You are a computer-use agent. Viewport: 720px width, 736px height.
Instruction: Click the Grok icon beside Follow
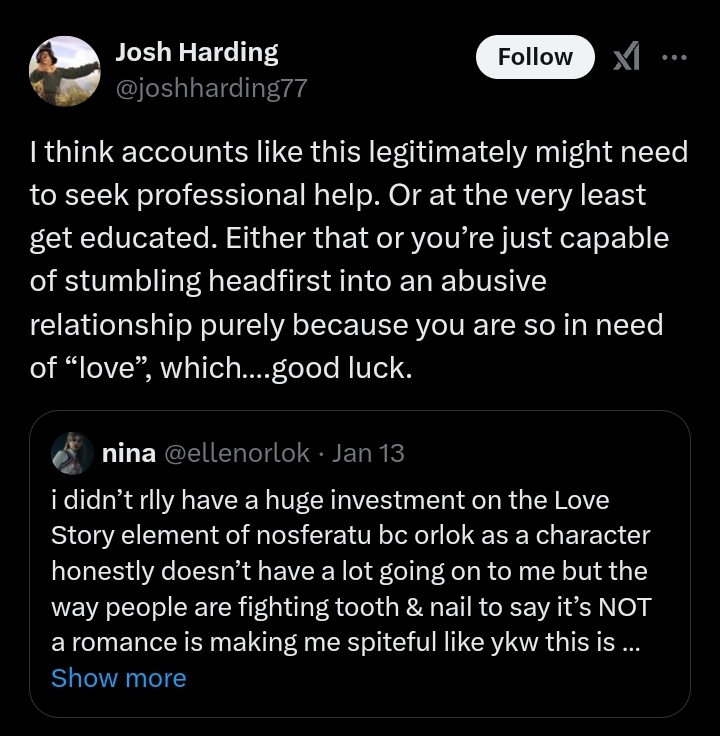point(626,58)
